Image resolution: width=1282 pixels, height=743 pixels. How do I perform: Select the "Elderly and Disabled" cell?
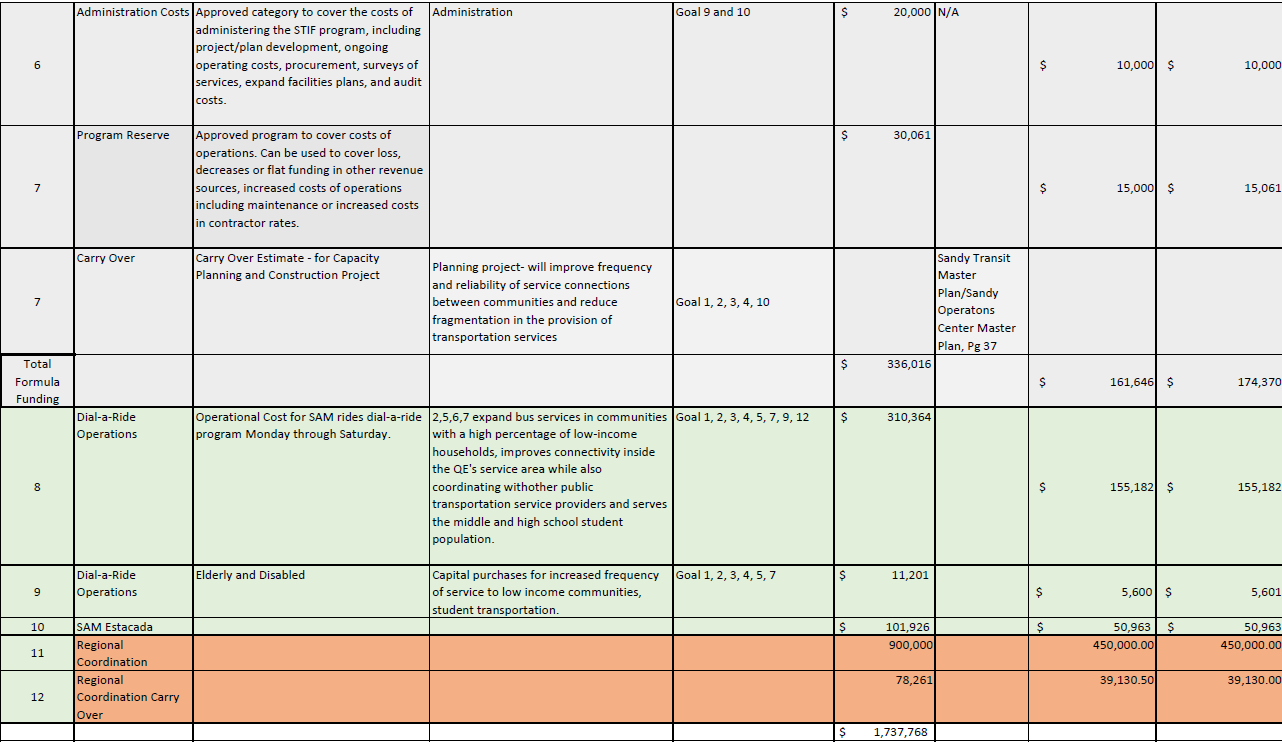click(x=311, y=591)
